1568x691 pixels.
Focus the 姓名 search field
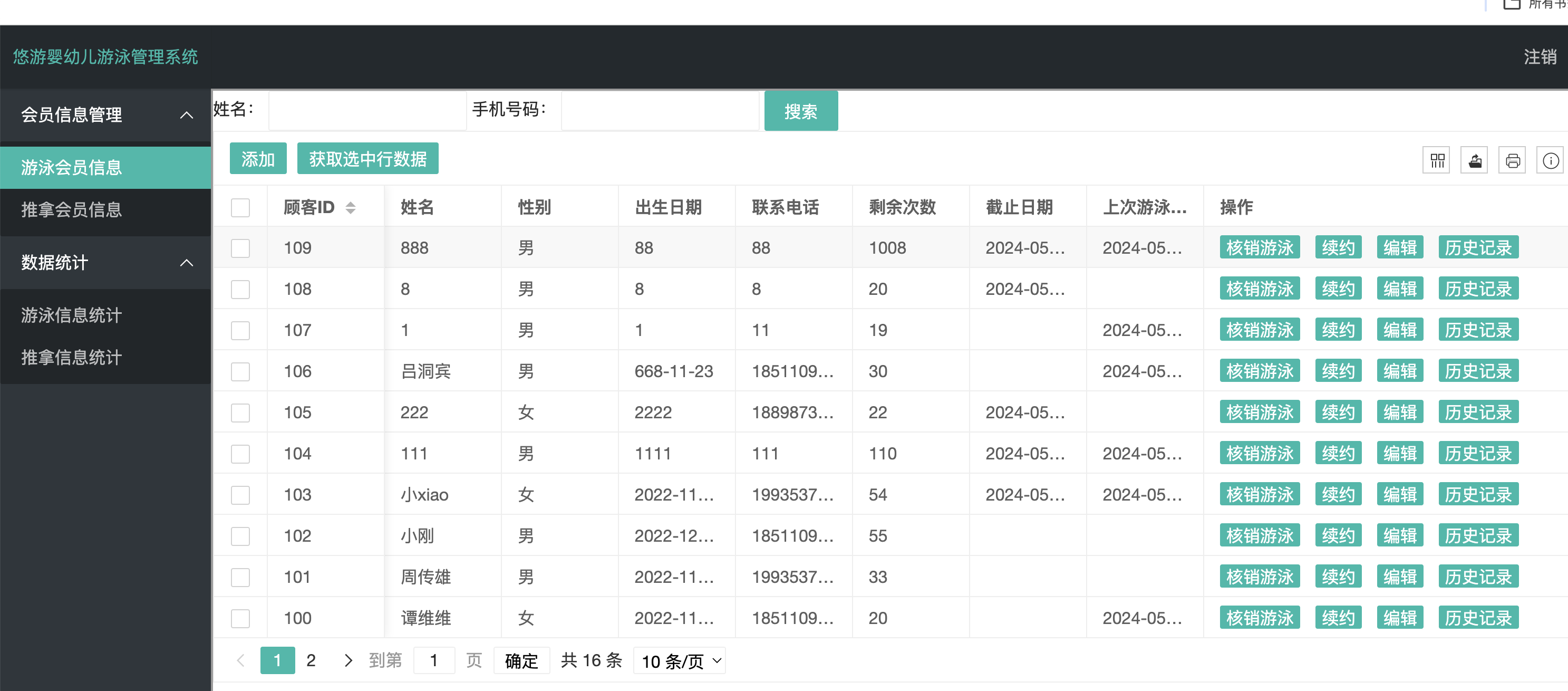[367, 111]
